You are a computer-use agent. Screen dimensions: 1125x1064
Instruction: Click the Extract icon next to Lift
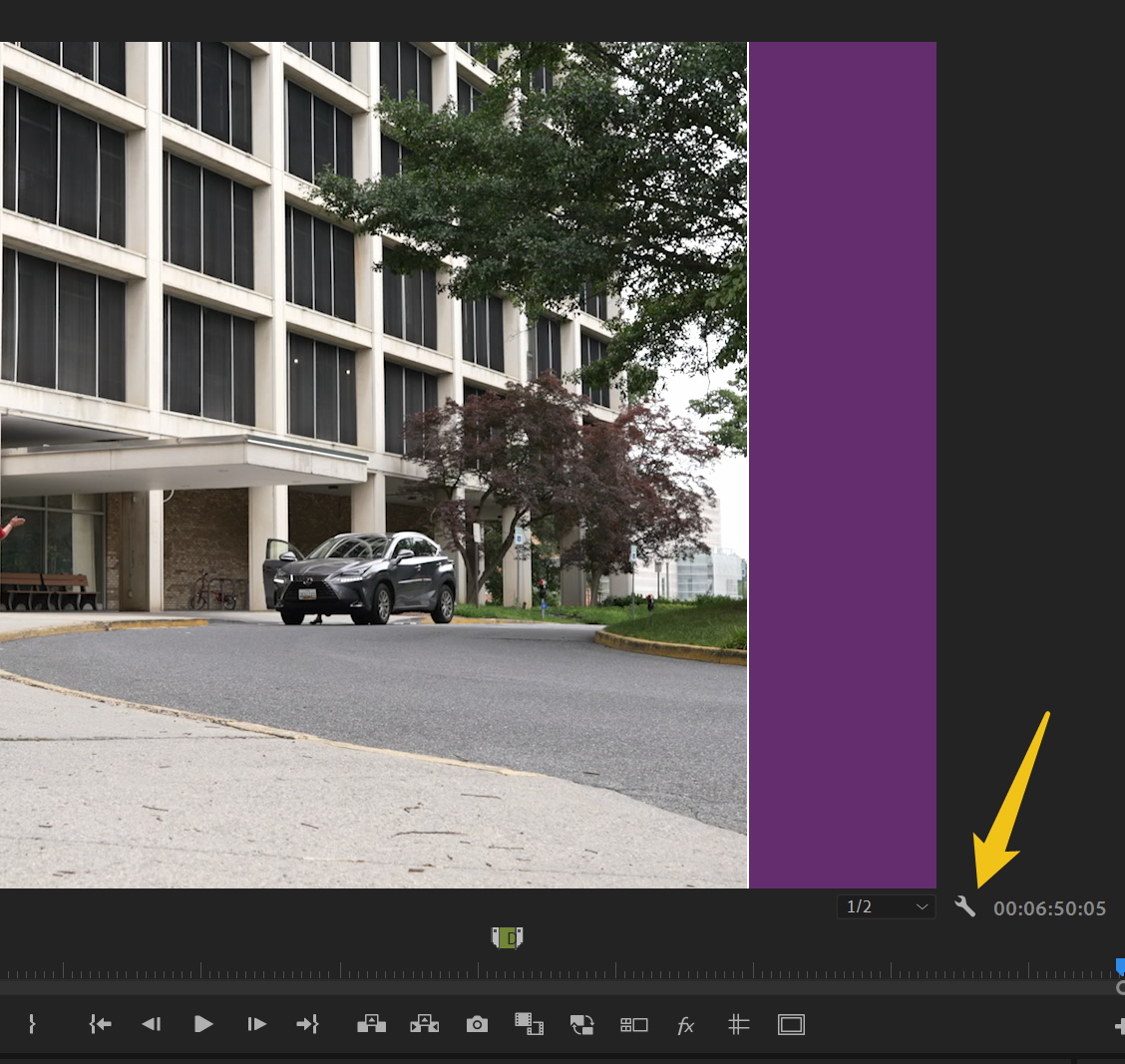[x=424, y=1024]
